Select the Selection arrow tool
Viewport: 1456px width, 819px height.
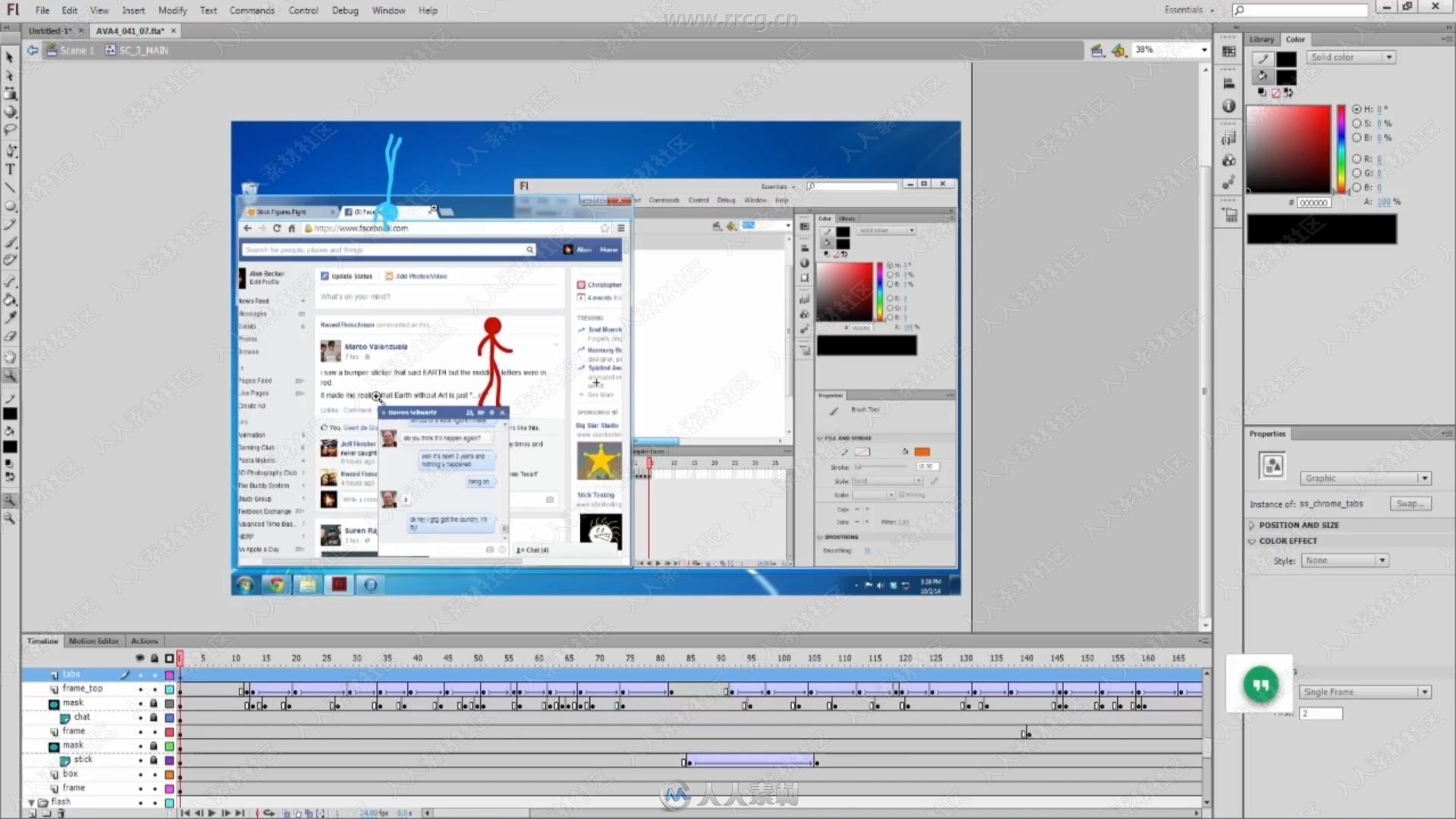coord(10,58)
